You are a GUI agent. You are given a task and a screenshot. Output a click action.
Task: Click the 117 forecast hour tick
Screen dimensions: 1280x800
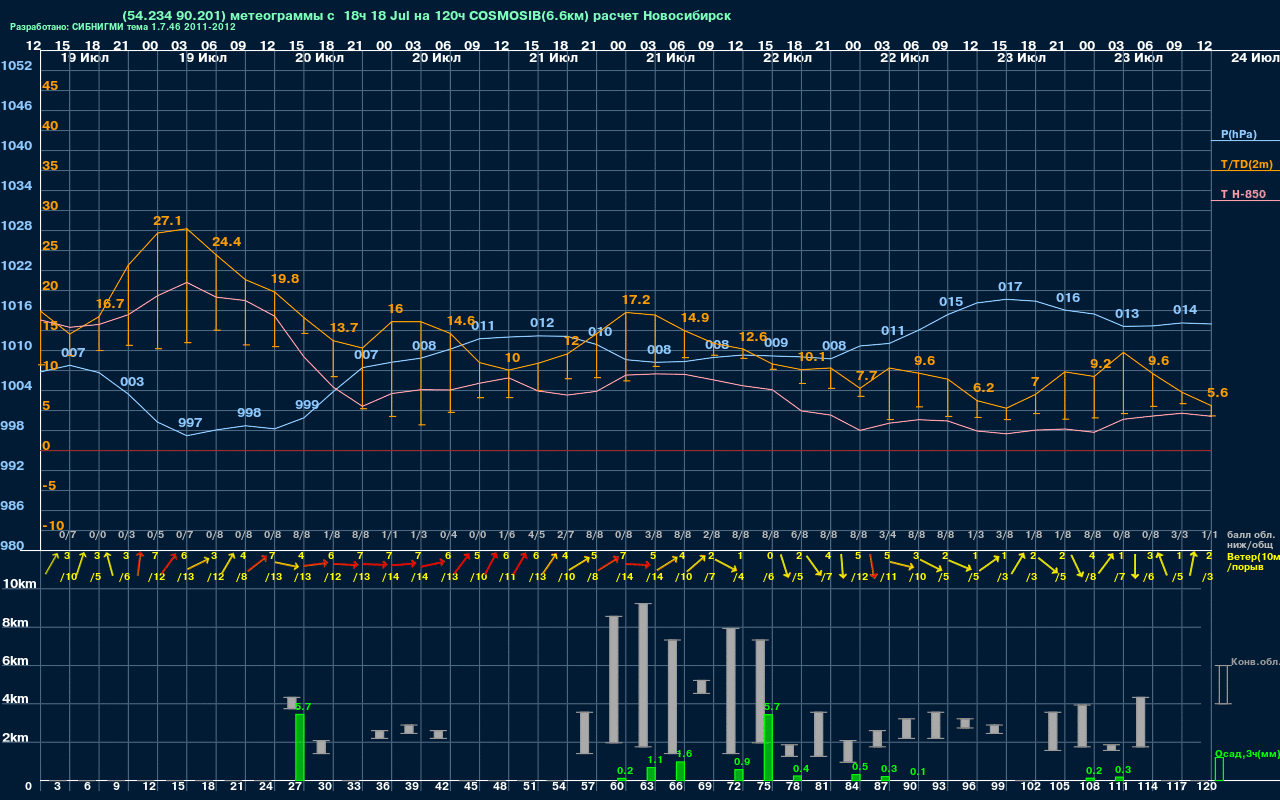coord(1178,787)
